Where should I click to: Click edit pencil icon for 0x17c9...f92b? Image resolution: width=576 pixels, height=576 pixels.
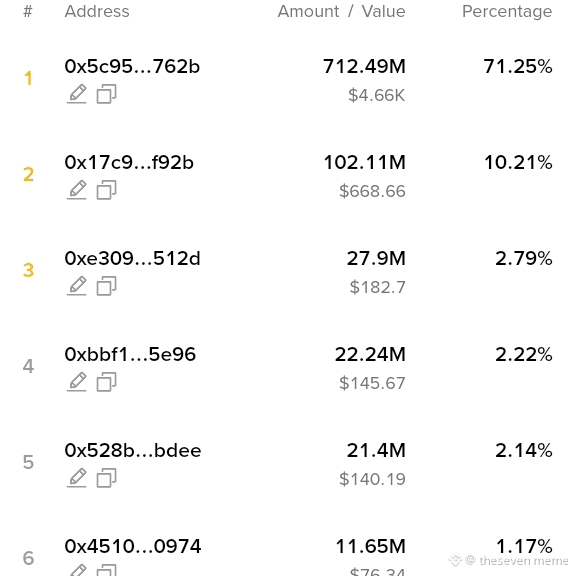pos(76,190)
